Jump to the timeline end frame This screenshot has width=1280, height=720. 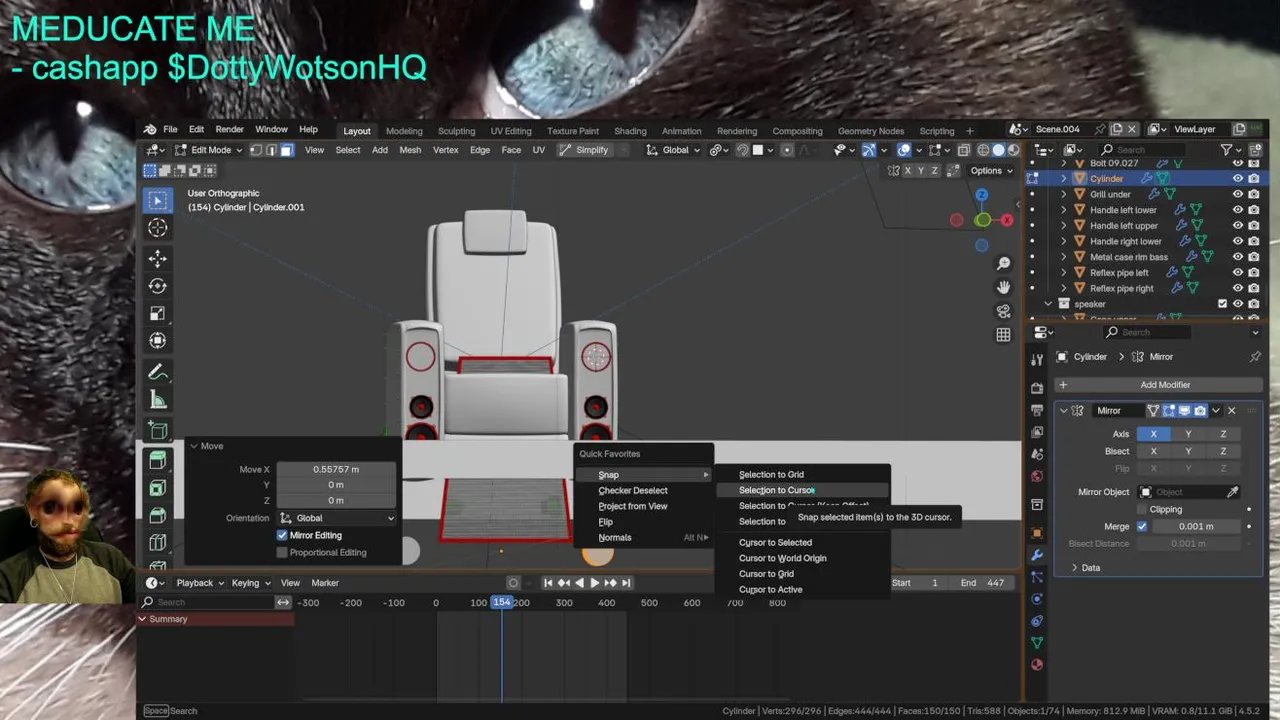[x=626, y=583]
